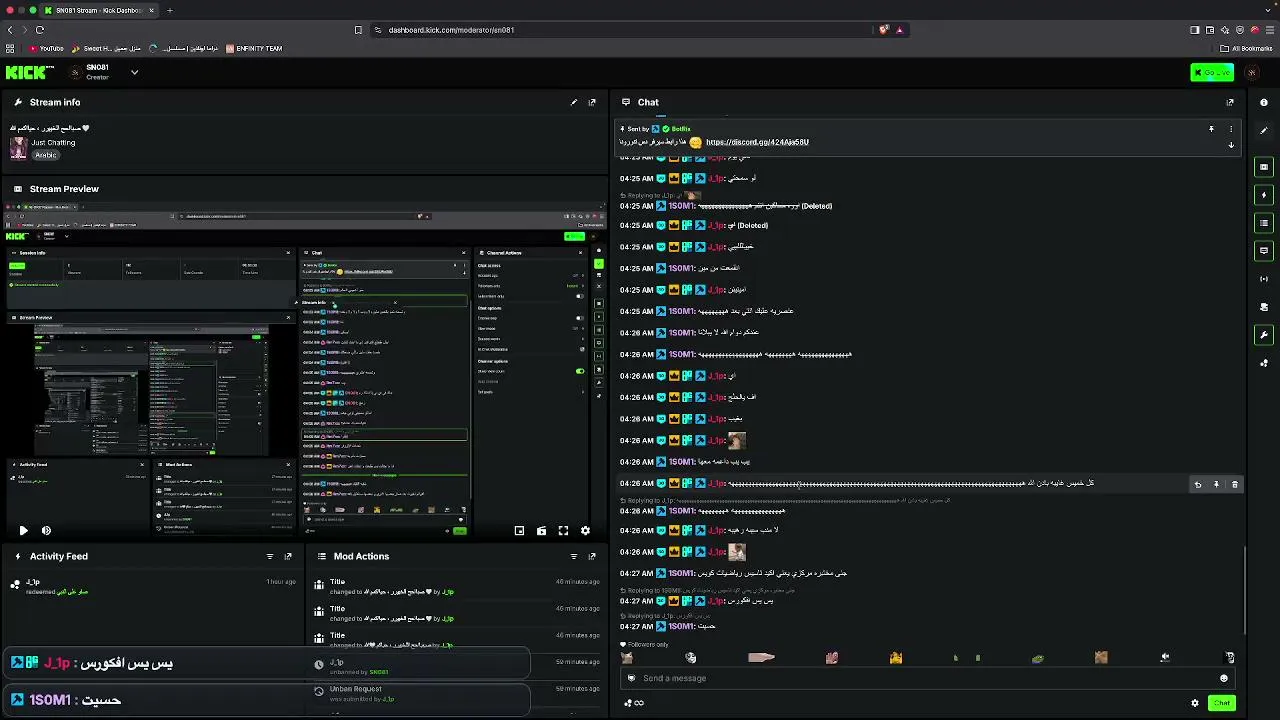
Task: Open stream preview player settings gear
Action: tap(585, 531)
